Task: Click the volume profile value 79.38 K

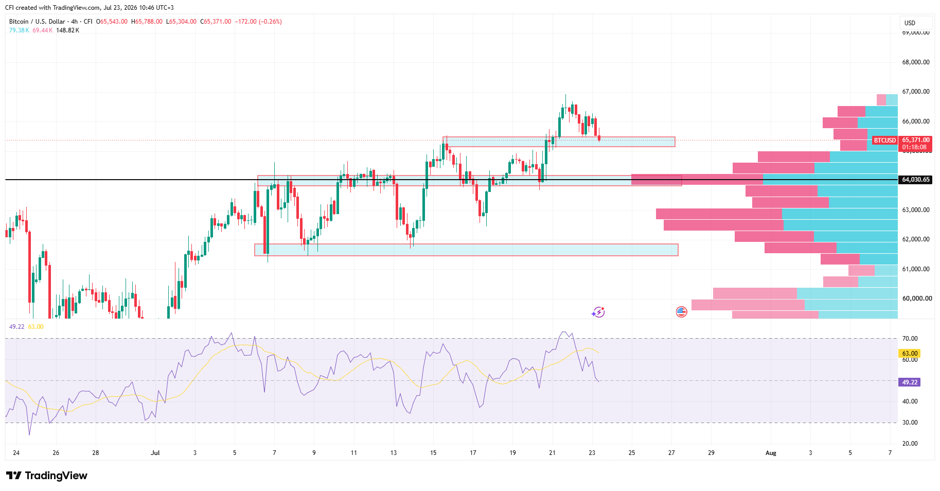Action: pos(19,30)
